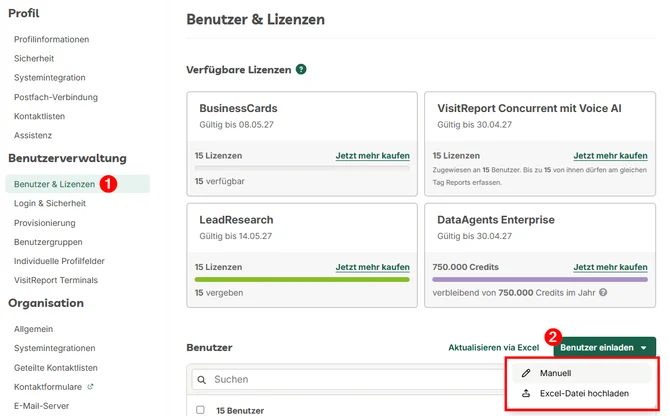Go to Provisionierung page
Image resolution: width=670 pixels, height=416 pixels.
click(44, 223)
